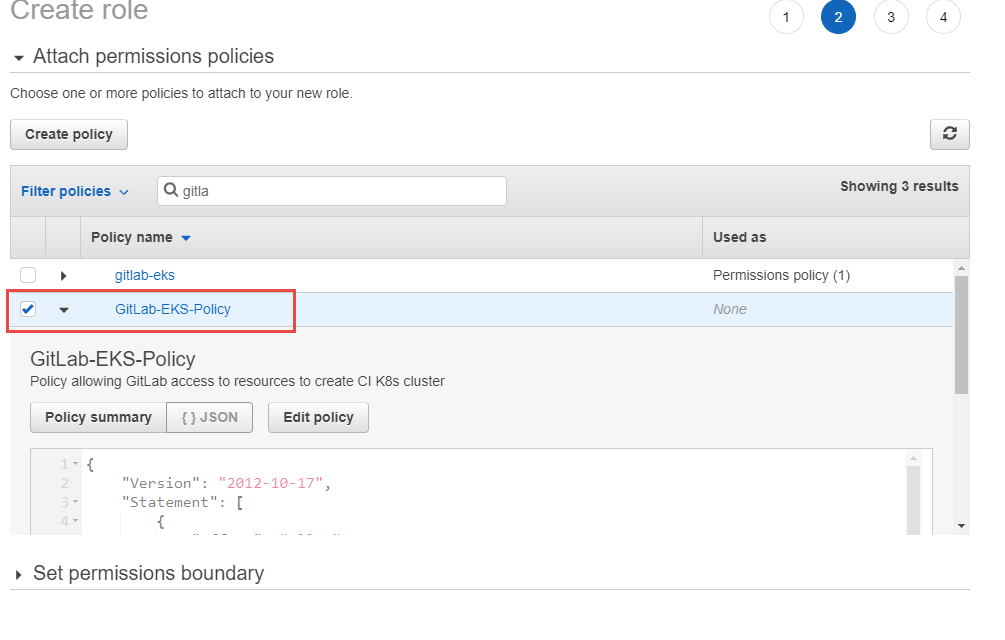1005x640 pixels.
Task: Click the policy description text about K8s cluster
Action: 237,381
